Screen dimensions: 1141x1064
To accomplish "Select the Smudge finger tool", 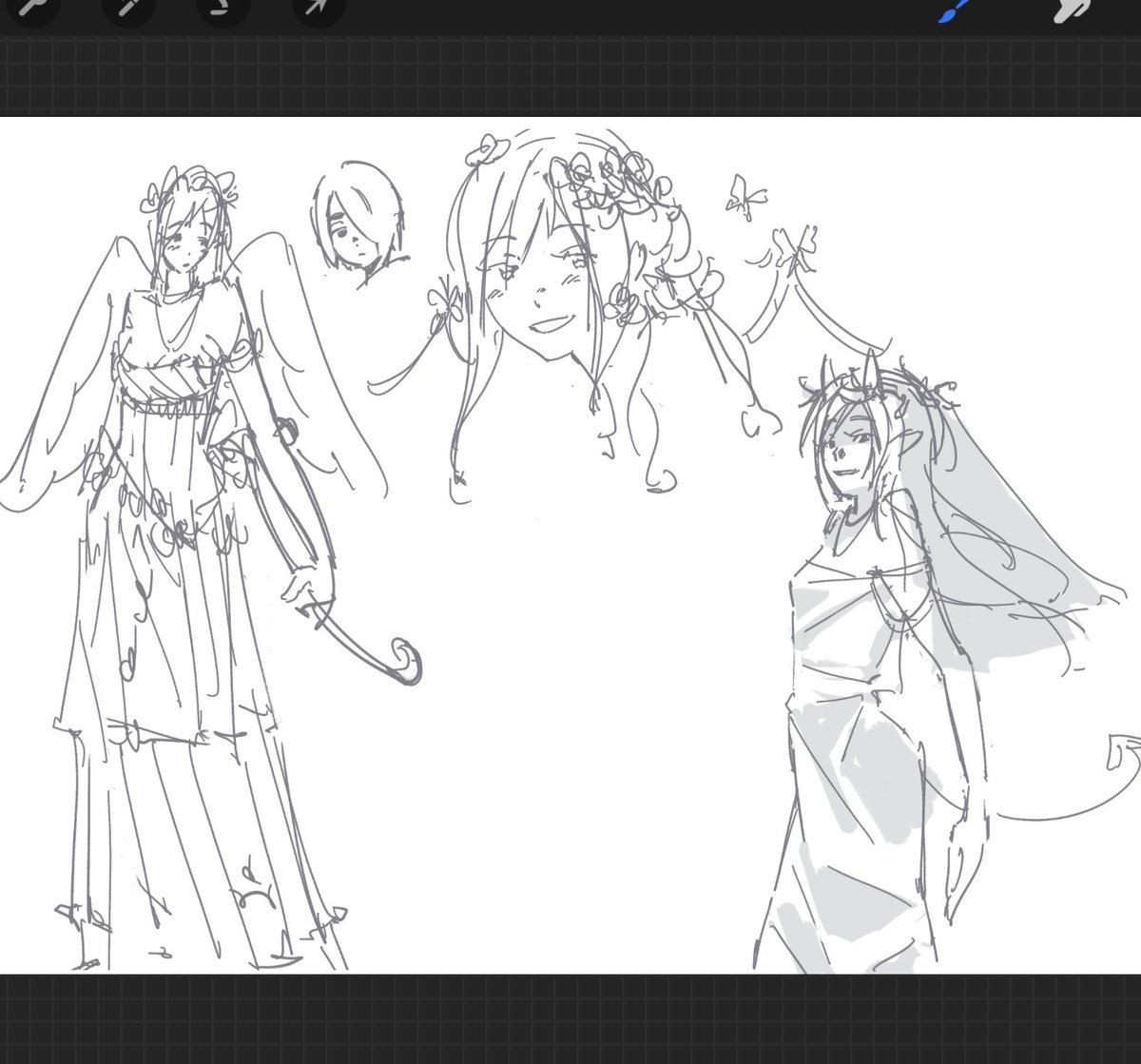I will pos(1072,10).
